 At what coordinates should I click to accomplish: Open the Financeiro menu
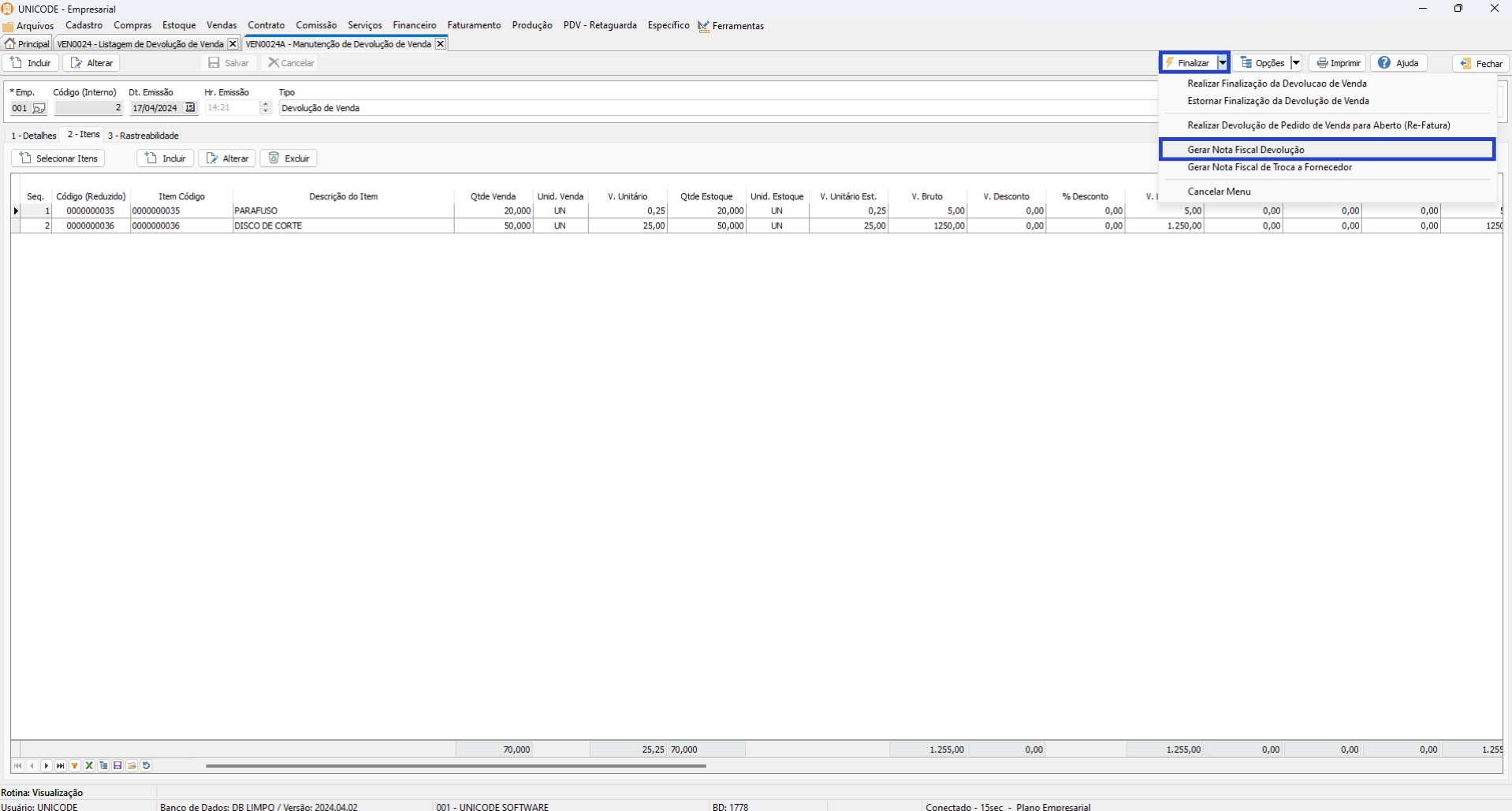pos(414,25)
